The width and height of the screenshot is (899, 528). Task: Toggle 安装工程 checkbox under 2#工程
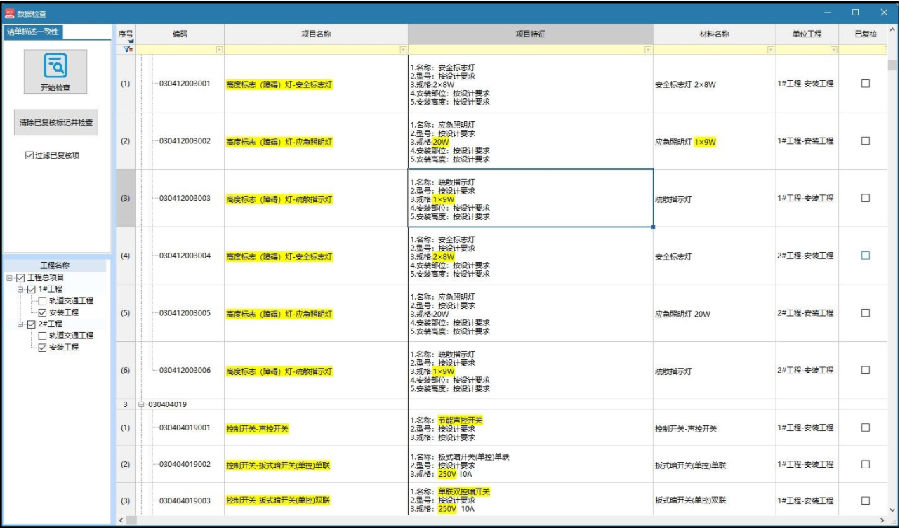[42, 347]
